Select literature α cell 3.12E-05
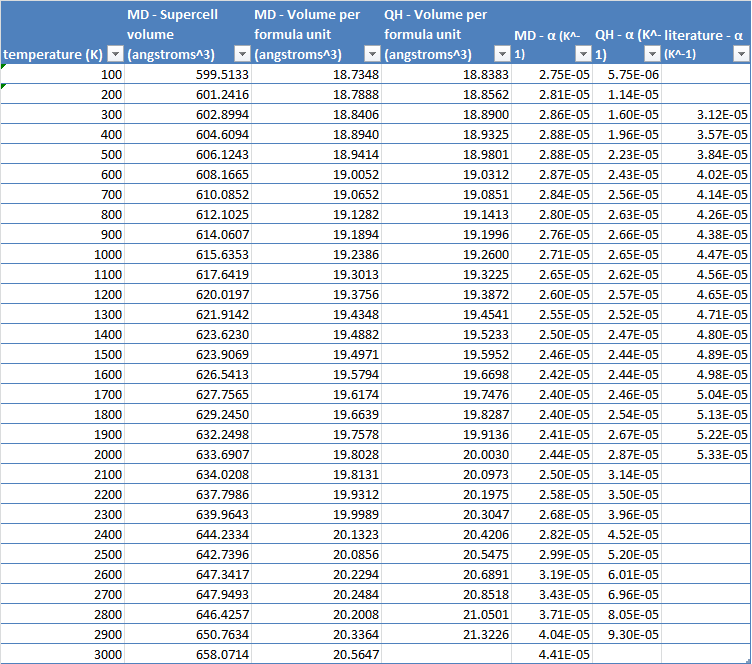The image size is (752, 664). point(706,115)
